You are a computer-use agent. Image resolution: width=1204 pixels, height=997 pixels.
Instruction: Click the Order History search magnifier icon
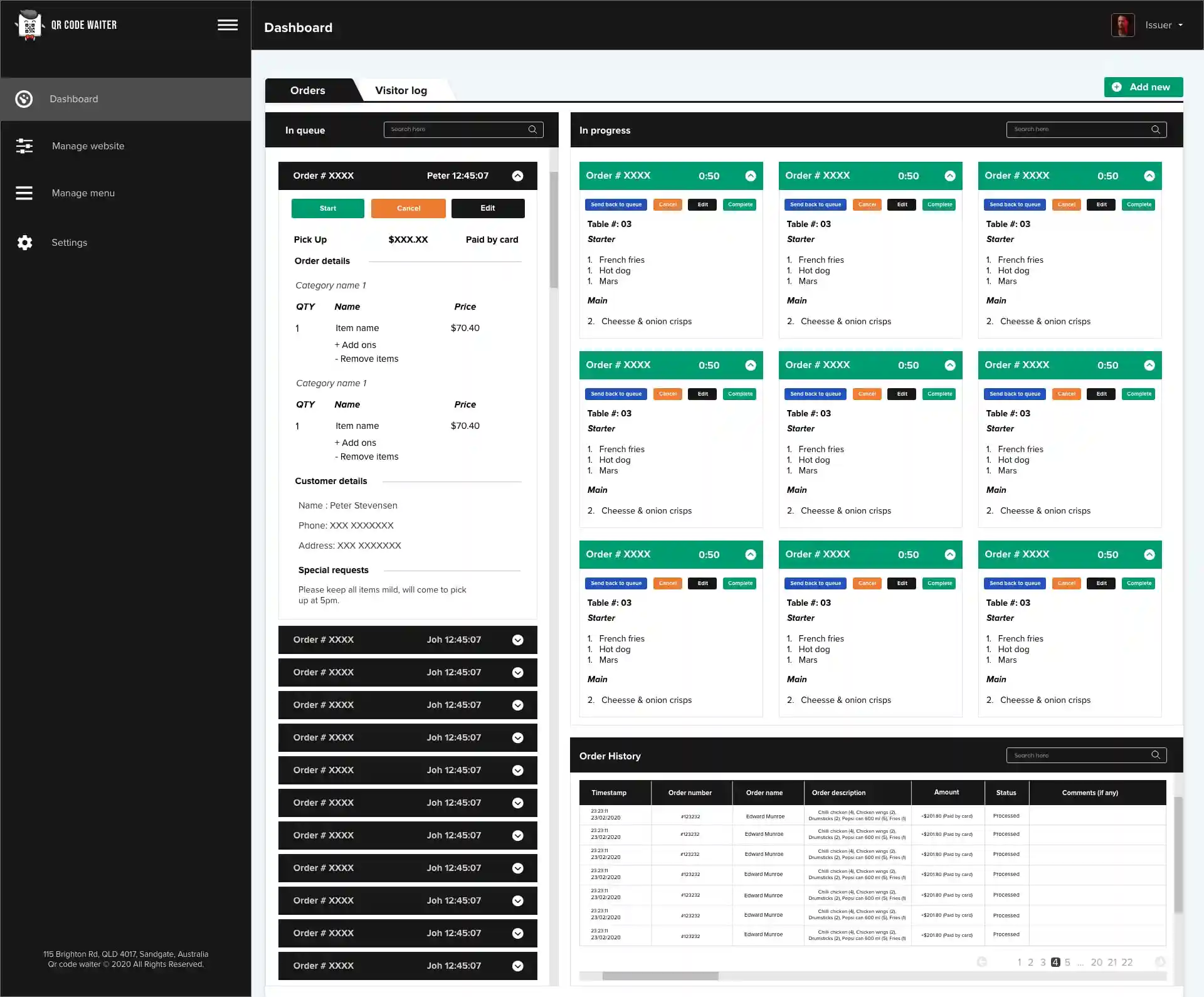(x=1155, y=755)
